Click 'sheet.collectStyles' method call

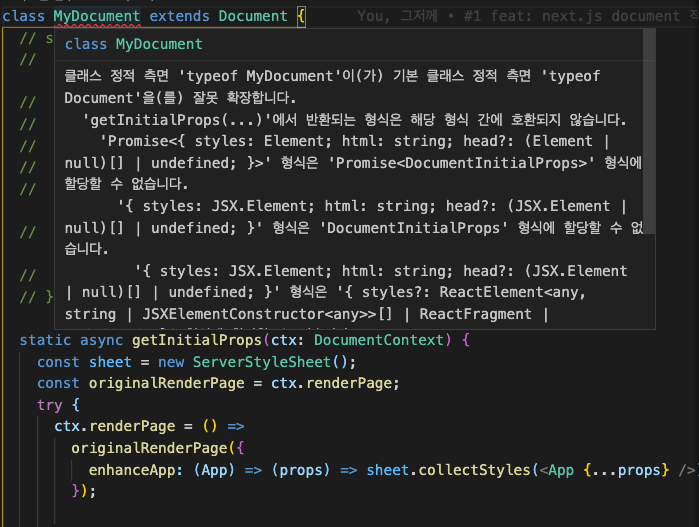tap(448, 470)
